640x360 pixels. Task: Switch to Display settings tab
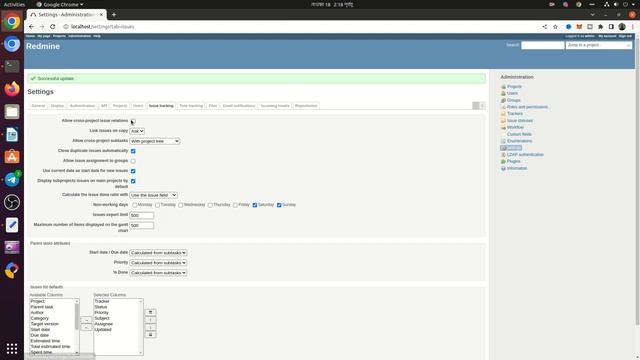coord(57,106)
